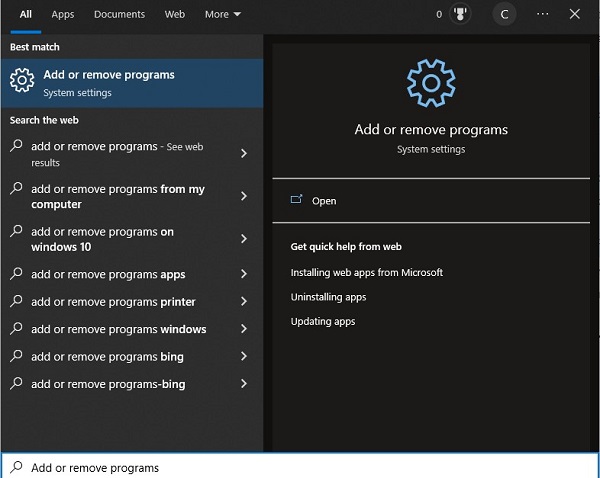Click the Open icon in the preview pane

tap(296, 200)
